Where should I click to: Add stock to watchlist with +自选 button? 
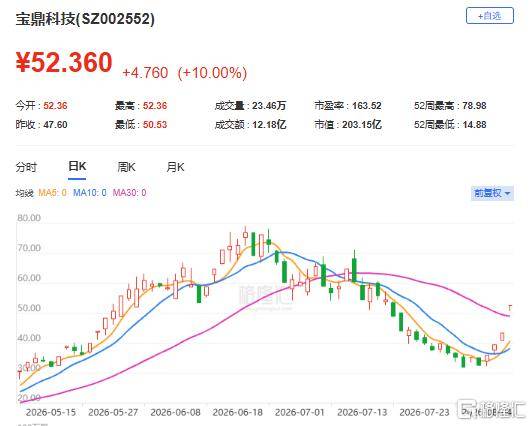(490, 16)
